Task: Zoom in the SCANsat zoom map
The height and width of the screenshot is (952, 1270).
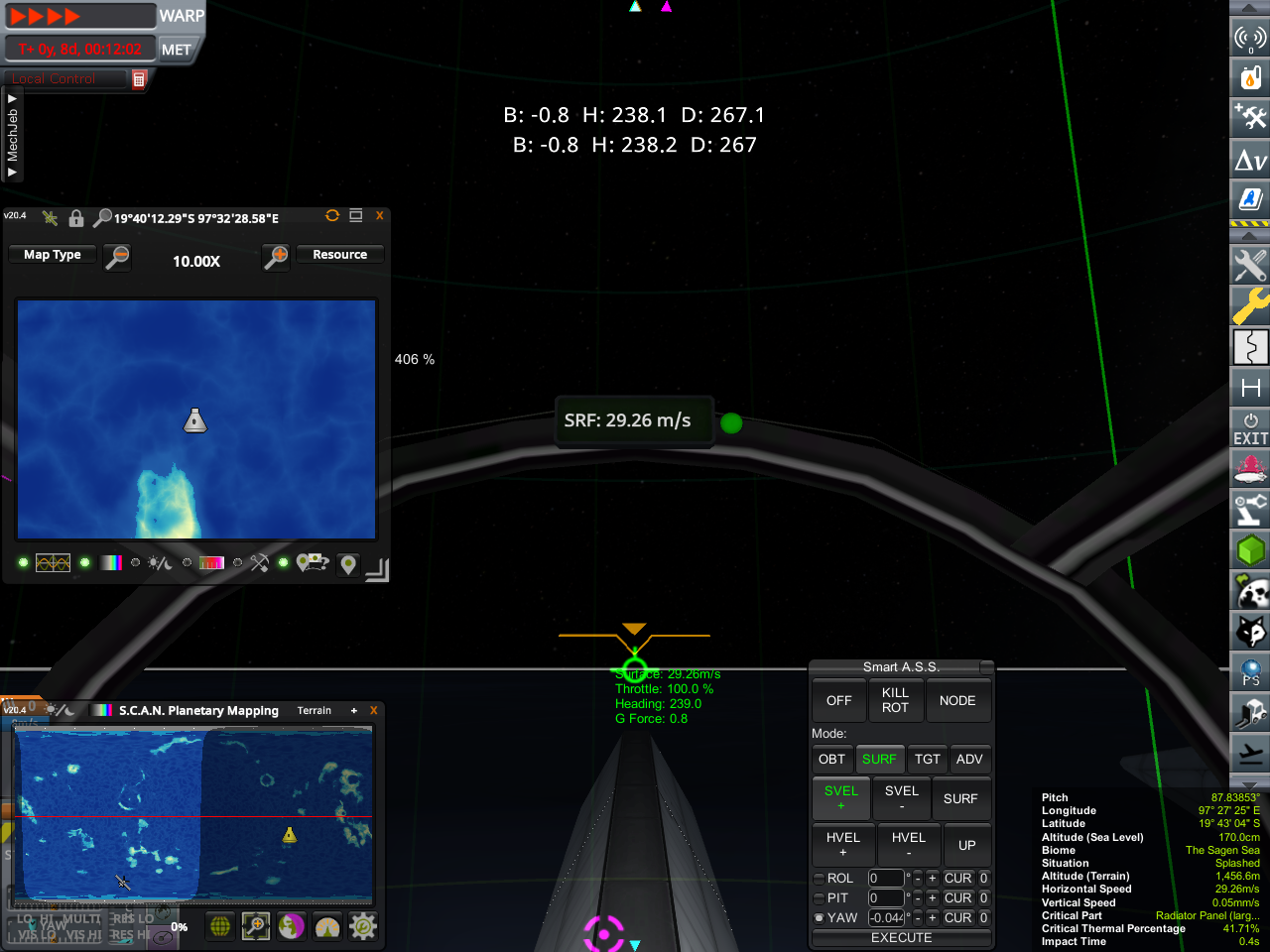Action: tap(276, 258)
